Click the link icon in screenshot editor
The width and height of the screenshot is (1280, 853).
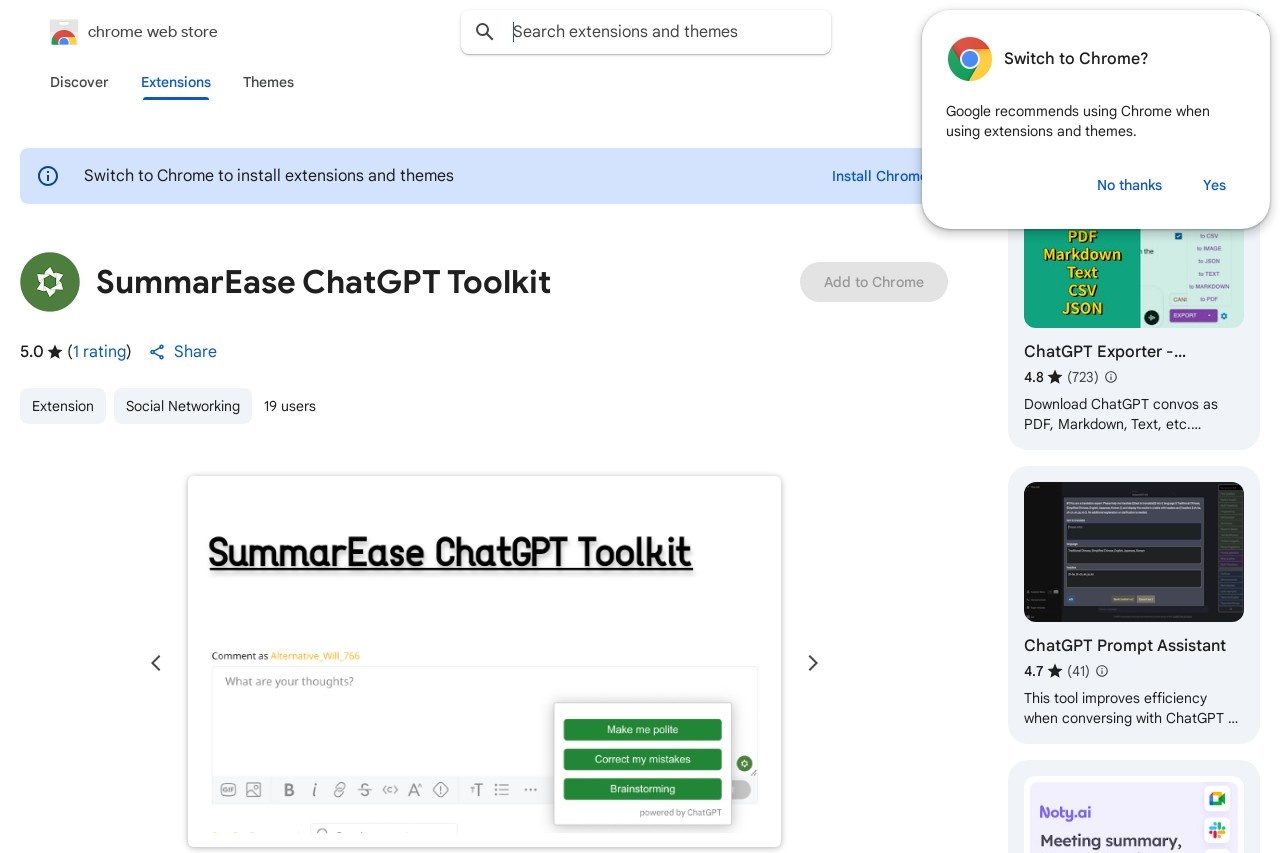339,790
